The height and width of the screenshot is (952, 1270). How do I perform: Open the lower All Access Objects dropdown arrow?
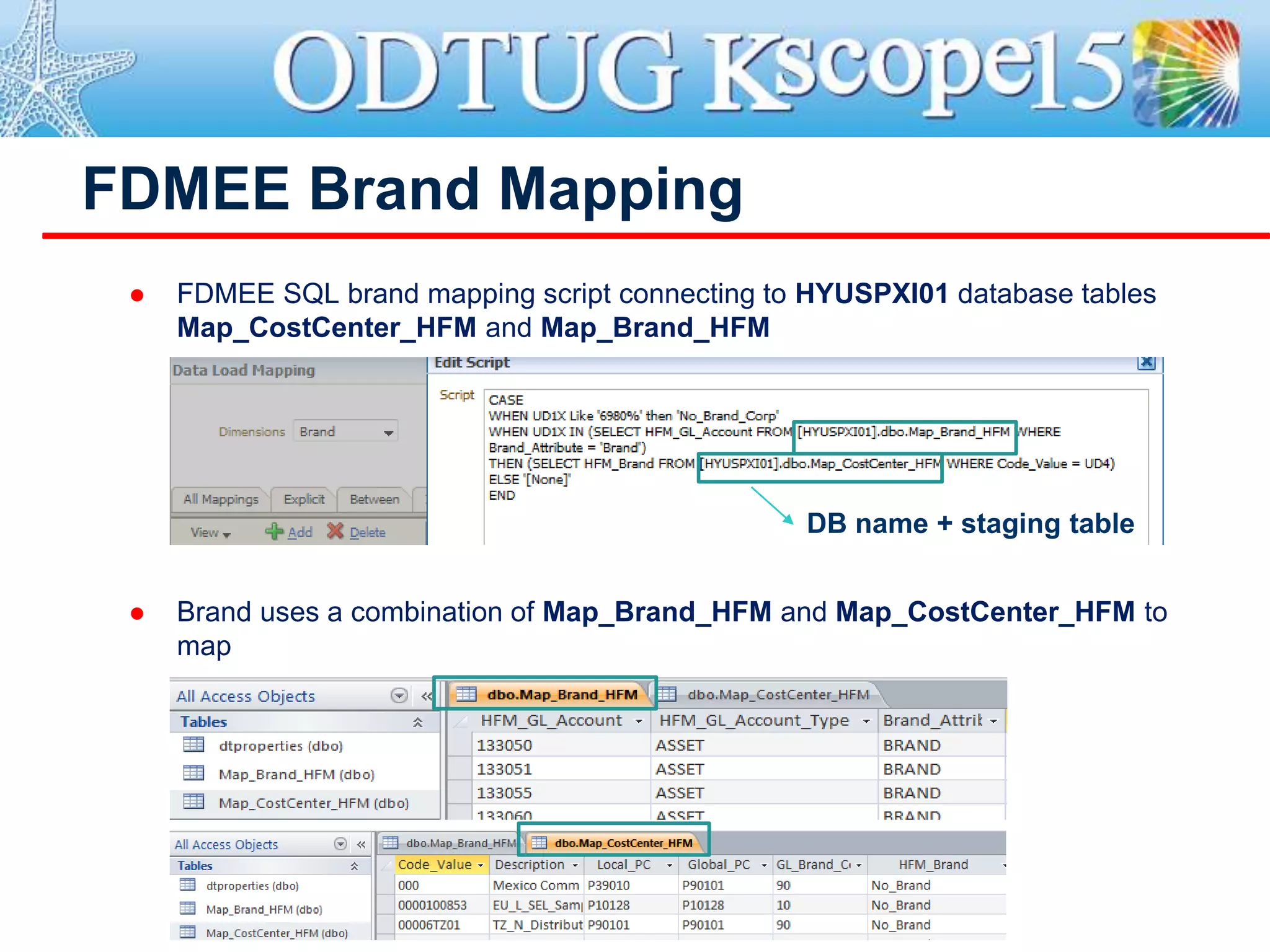[x=340, y=844]
